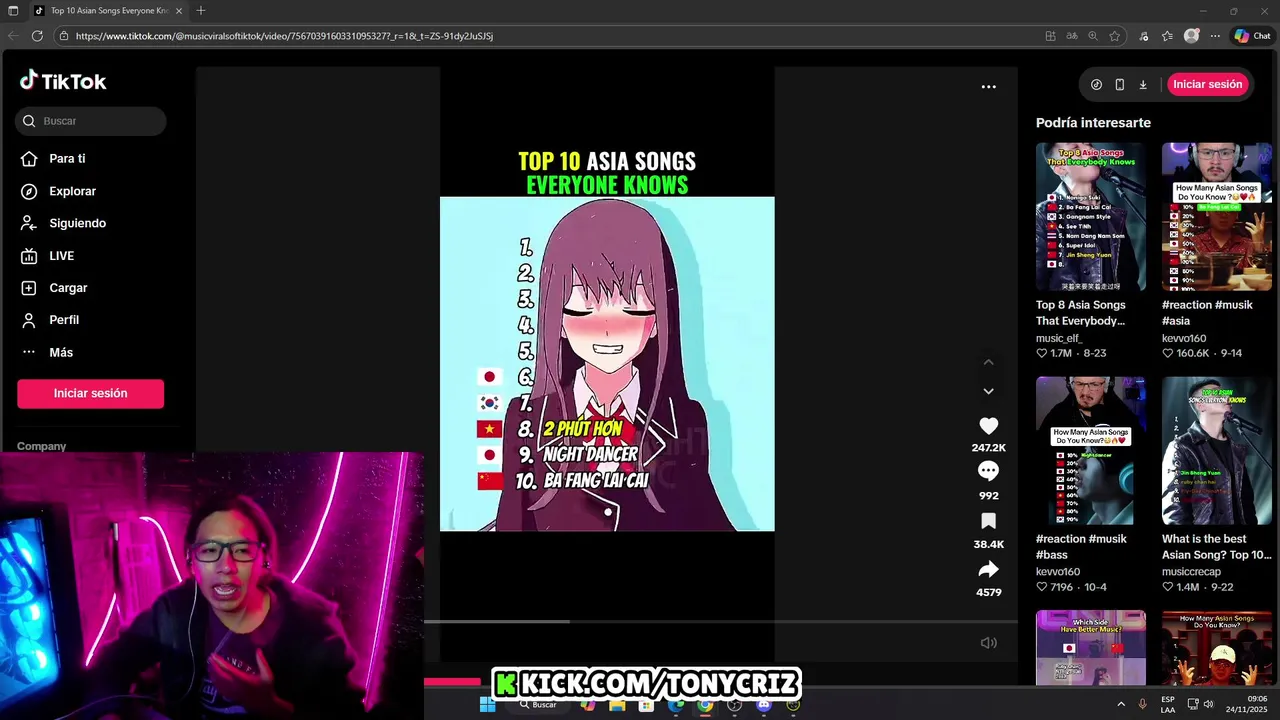Open the Perfil page
Image resolution: width=1280 pixels, height=720 pixels.
[x=50, y=320]
